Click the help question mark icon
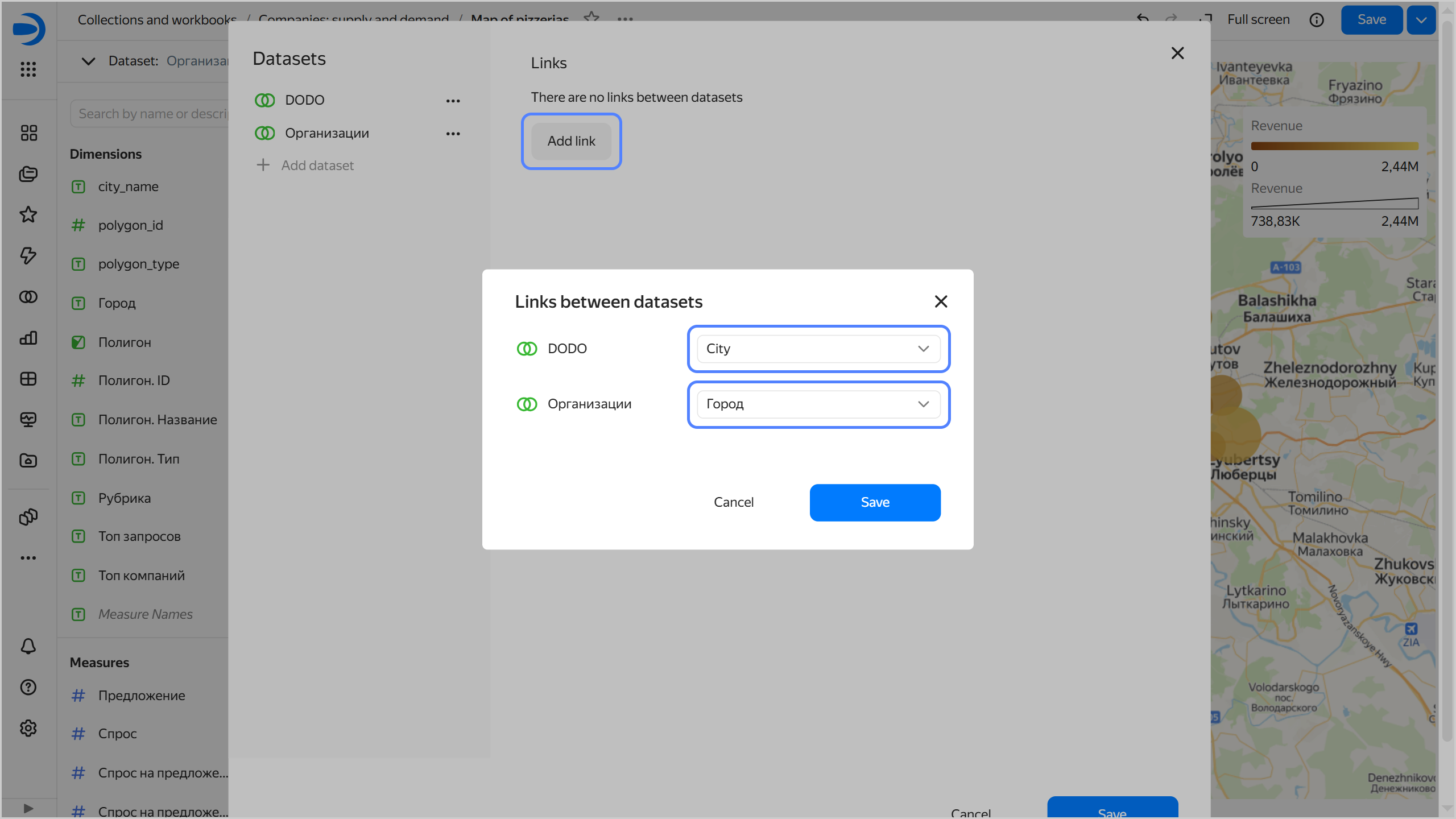Image resolution: width=1456 pixels, height=819 pixels. [x=28, y=687]
